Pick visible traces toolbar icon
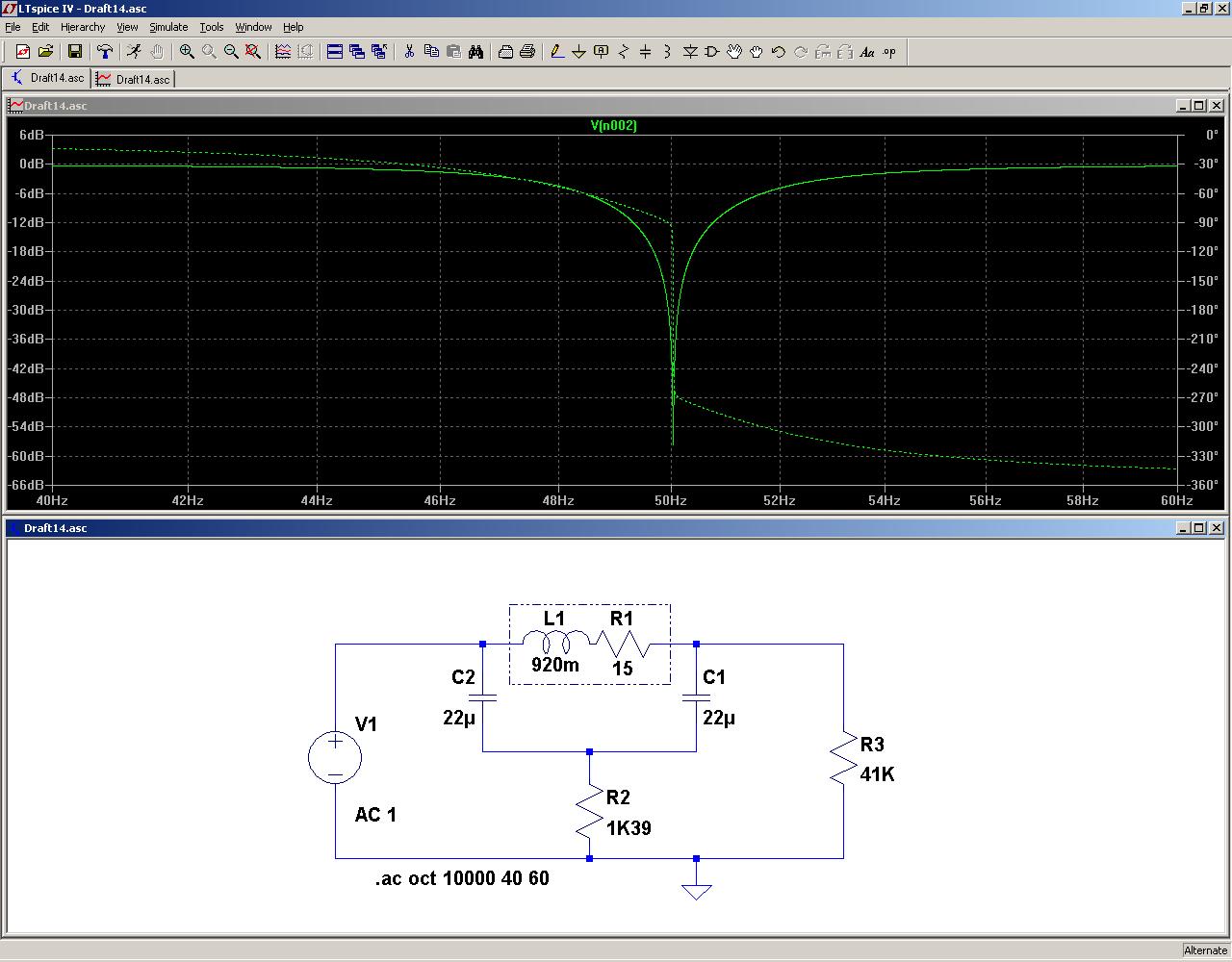This screenshot has width=1232, height=962. click(x=283, y=52)
